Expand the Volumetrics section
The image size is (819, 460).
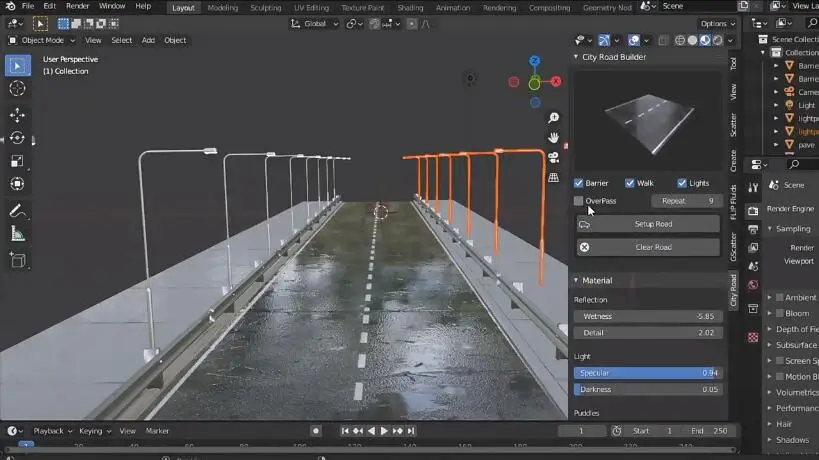770,392
